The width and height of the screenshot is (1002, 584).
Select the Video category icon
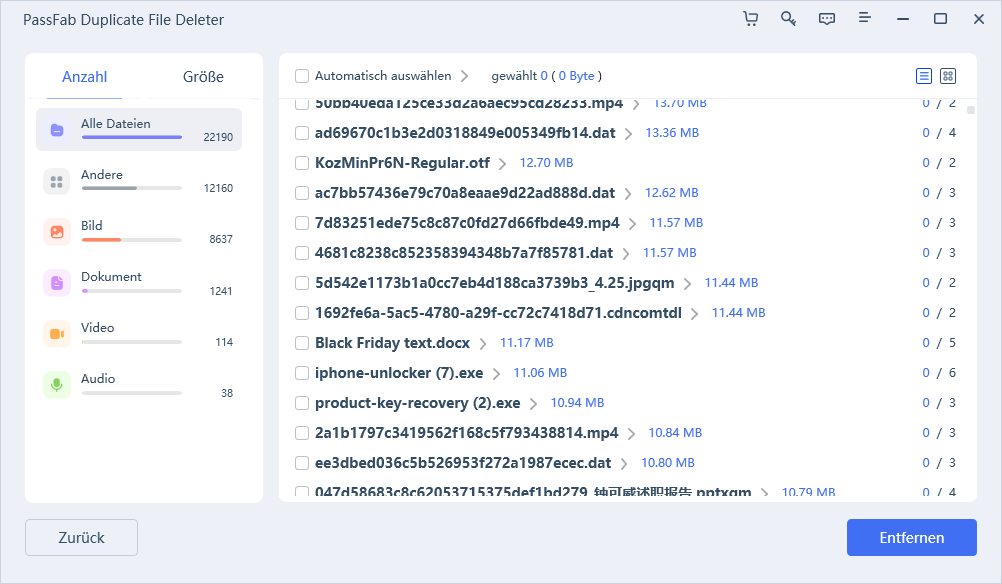pyautogui.click(x=57, y=334)
